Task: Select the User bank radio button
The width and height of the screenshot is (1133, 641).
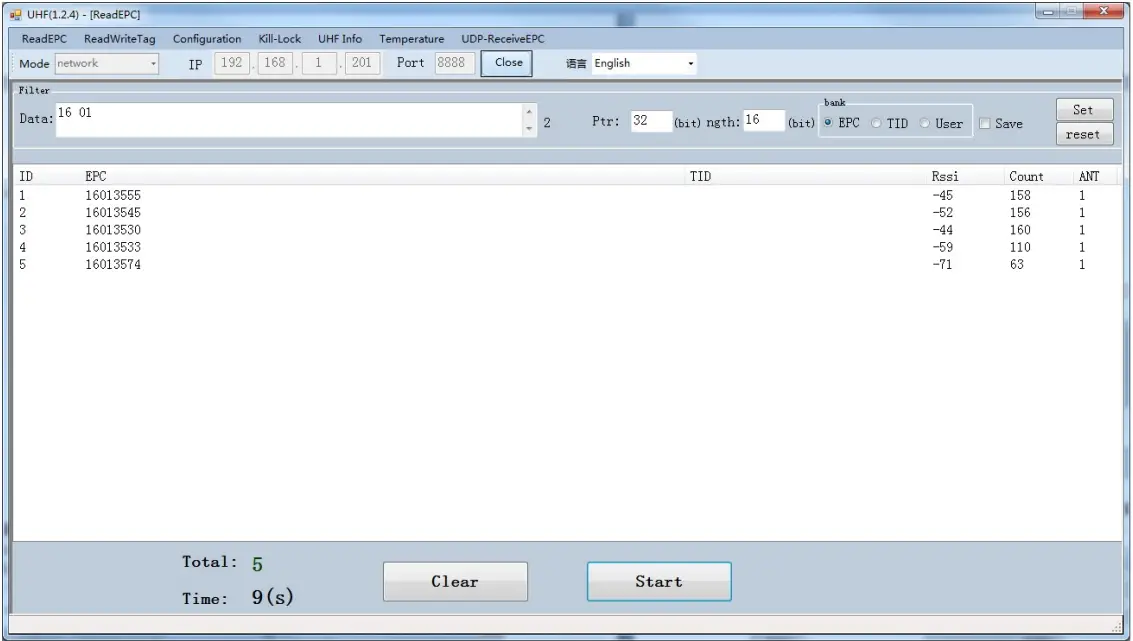Action: [x=925, y=124]
